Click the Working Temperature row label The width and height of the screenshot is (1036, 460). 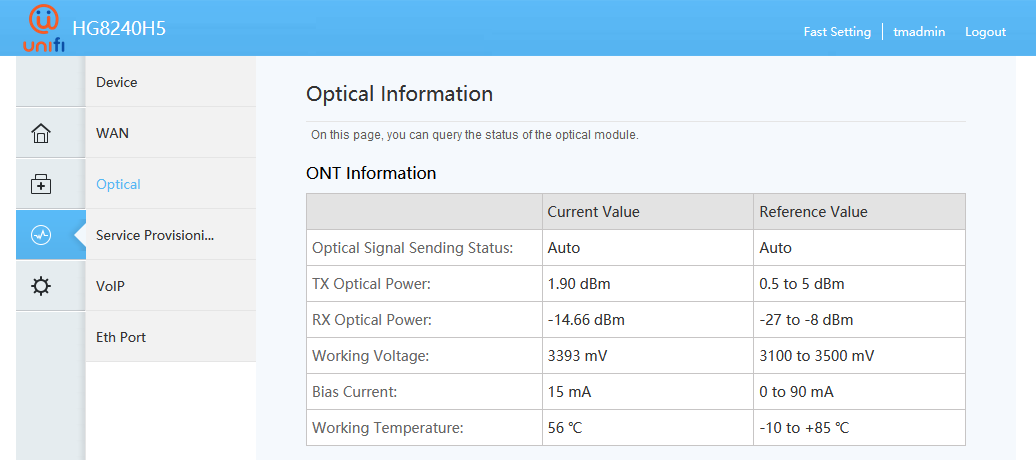(x=388, y=428)
